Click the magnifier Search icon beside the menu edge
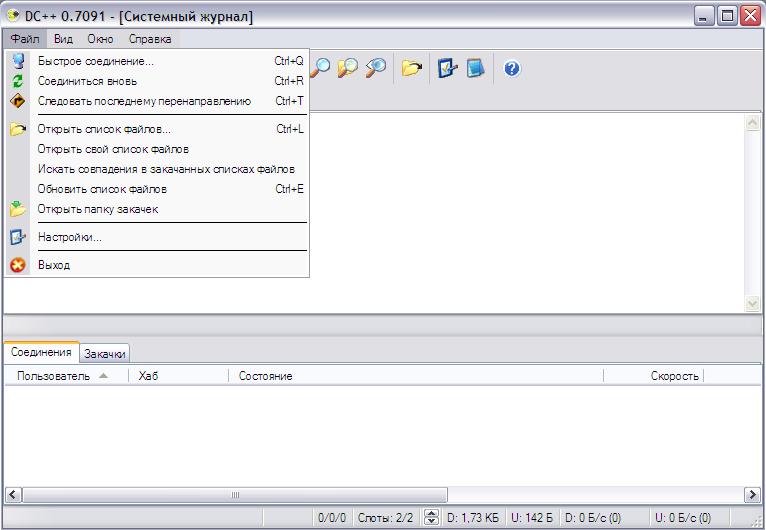 pos(321,68)
